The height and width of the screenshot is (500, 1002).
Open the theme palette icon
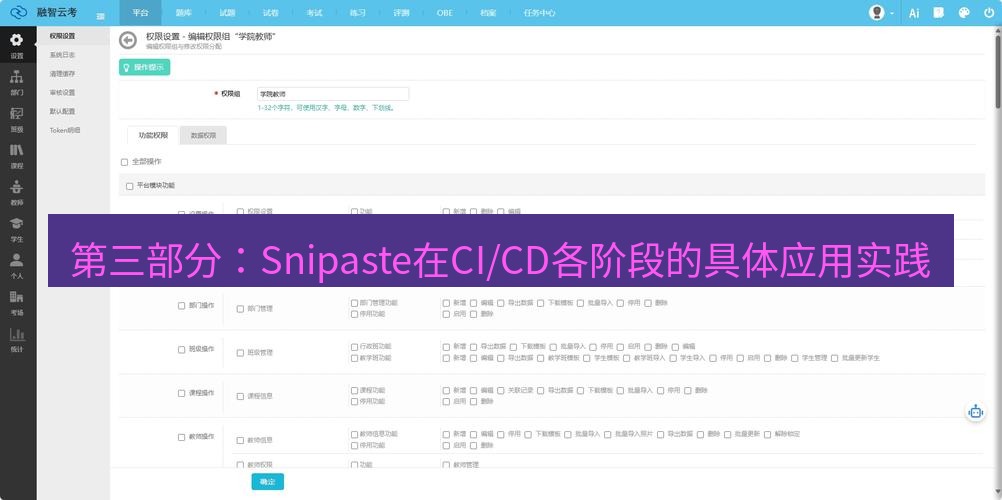[x=964, y=12]
